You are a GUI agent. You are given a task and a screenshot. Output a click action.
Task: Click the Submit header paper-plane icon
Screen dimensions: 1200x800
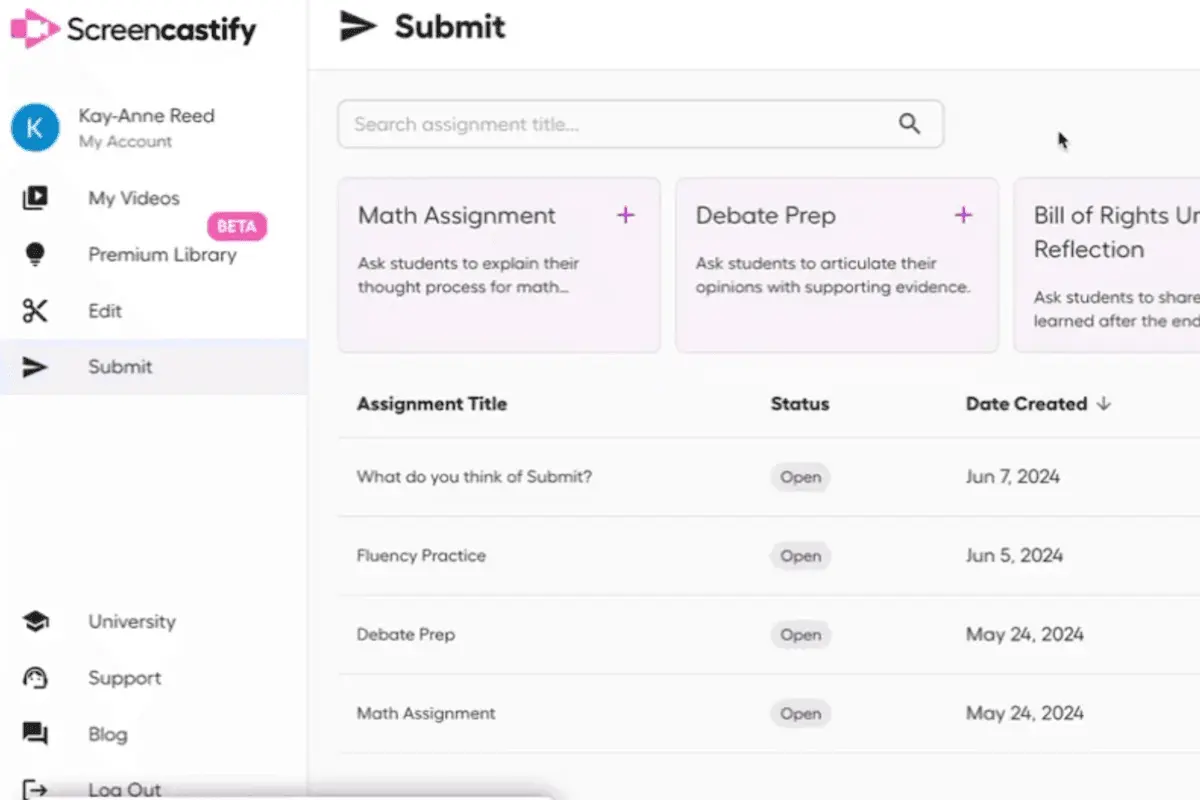tap(358, 26)
